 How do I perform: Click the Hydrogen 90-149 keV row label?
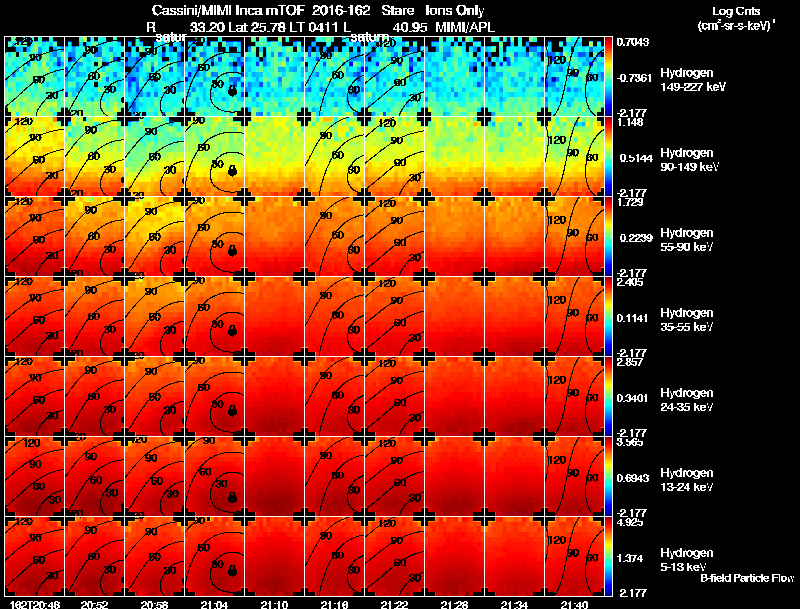point(689,160)
